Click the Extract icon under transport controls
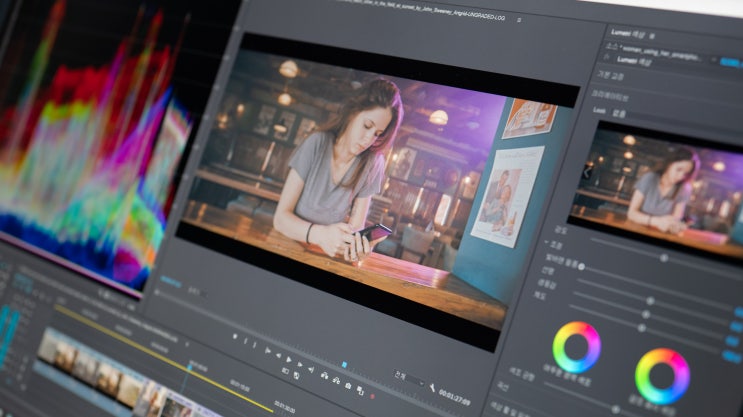 [336, 380]
